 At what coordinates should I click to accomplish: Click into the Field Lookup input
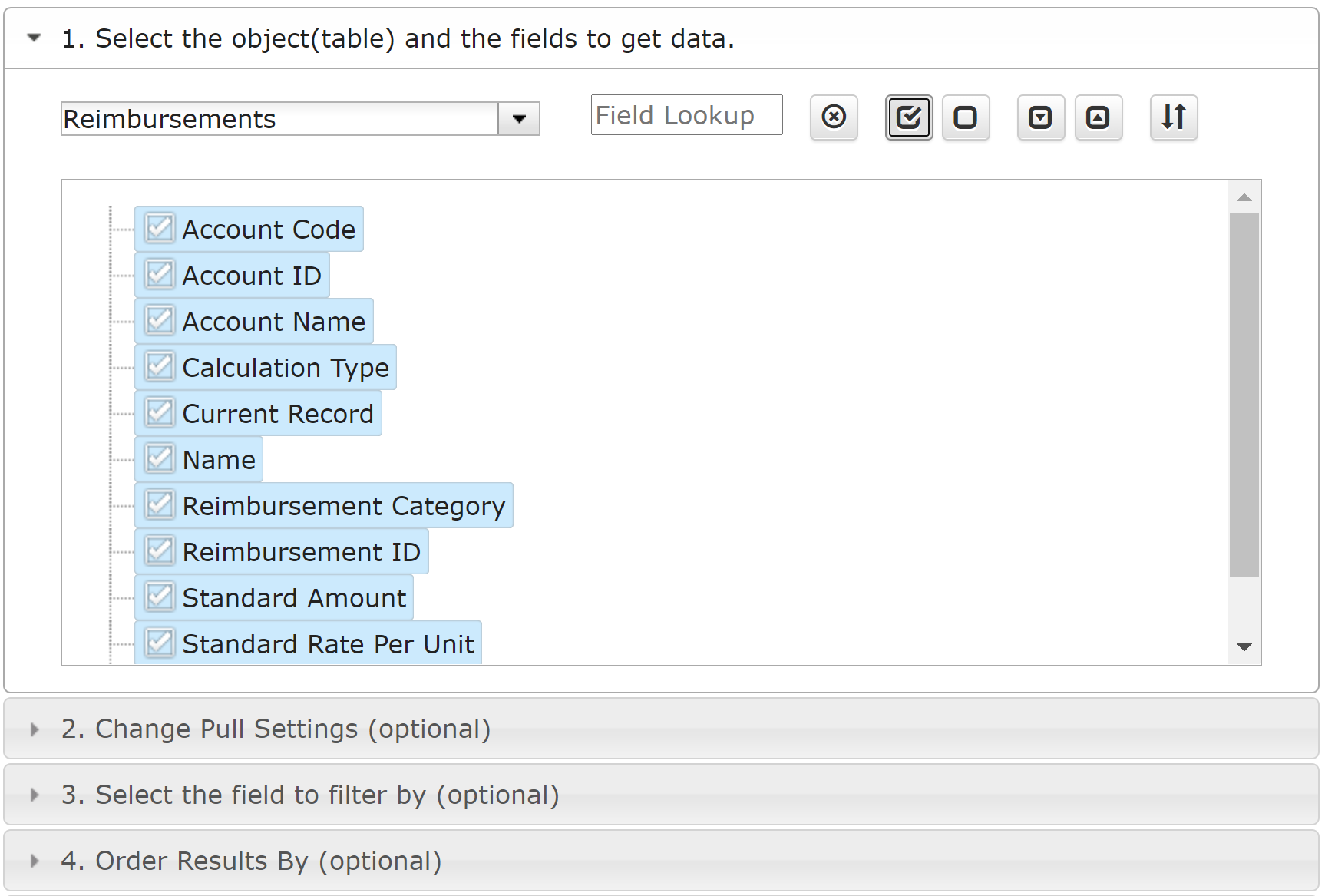point(687,115)
